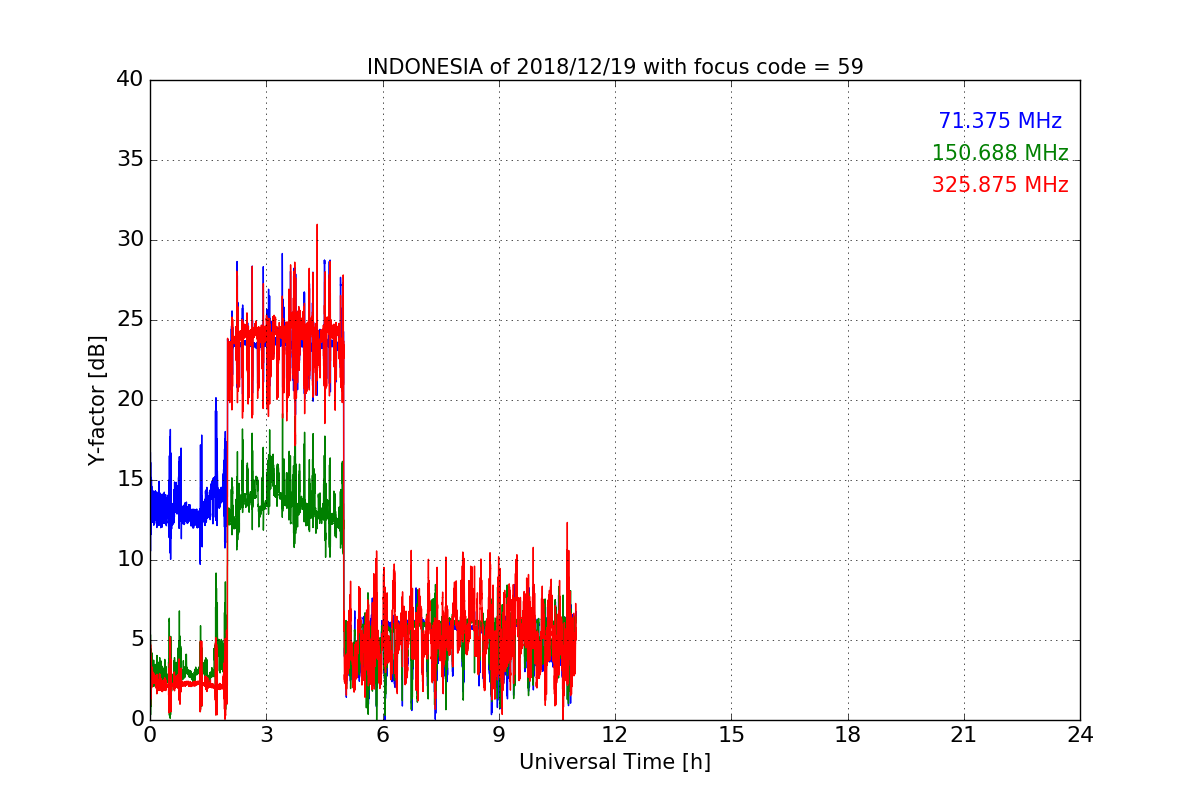
Task: Select the red 325.875 MHz legend label
Action: pos(1000,185)
